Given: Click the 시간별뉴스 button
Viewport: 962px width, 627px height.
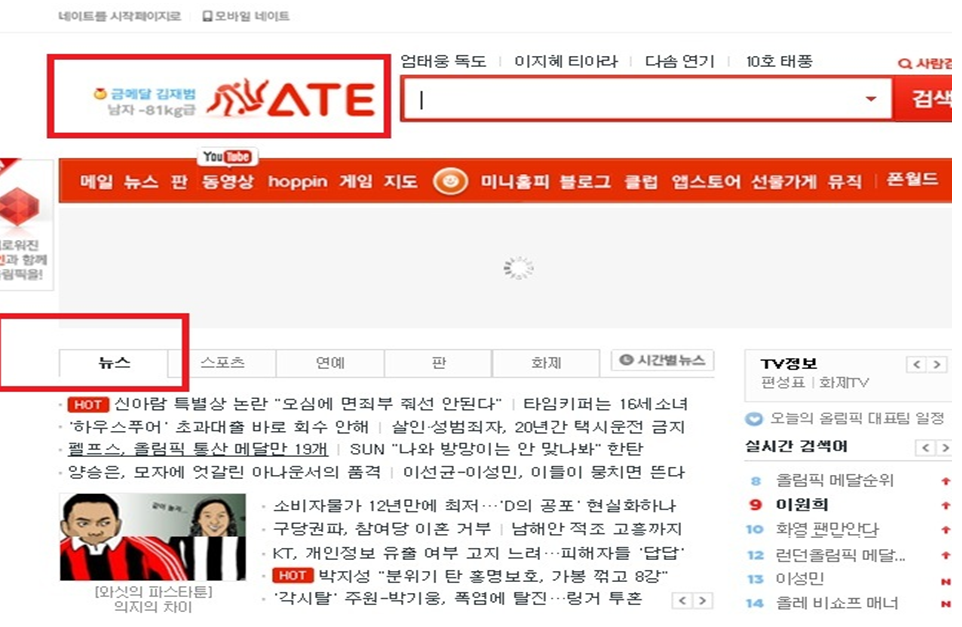Looking at the screenshot, I should tap(663, 360).
